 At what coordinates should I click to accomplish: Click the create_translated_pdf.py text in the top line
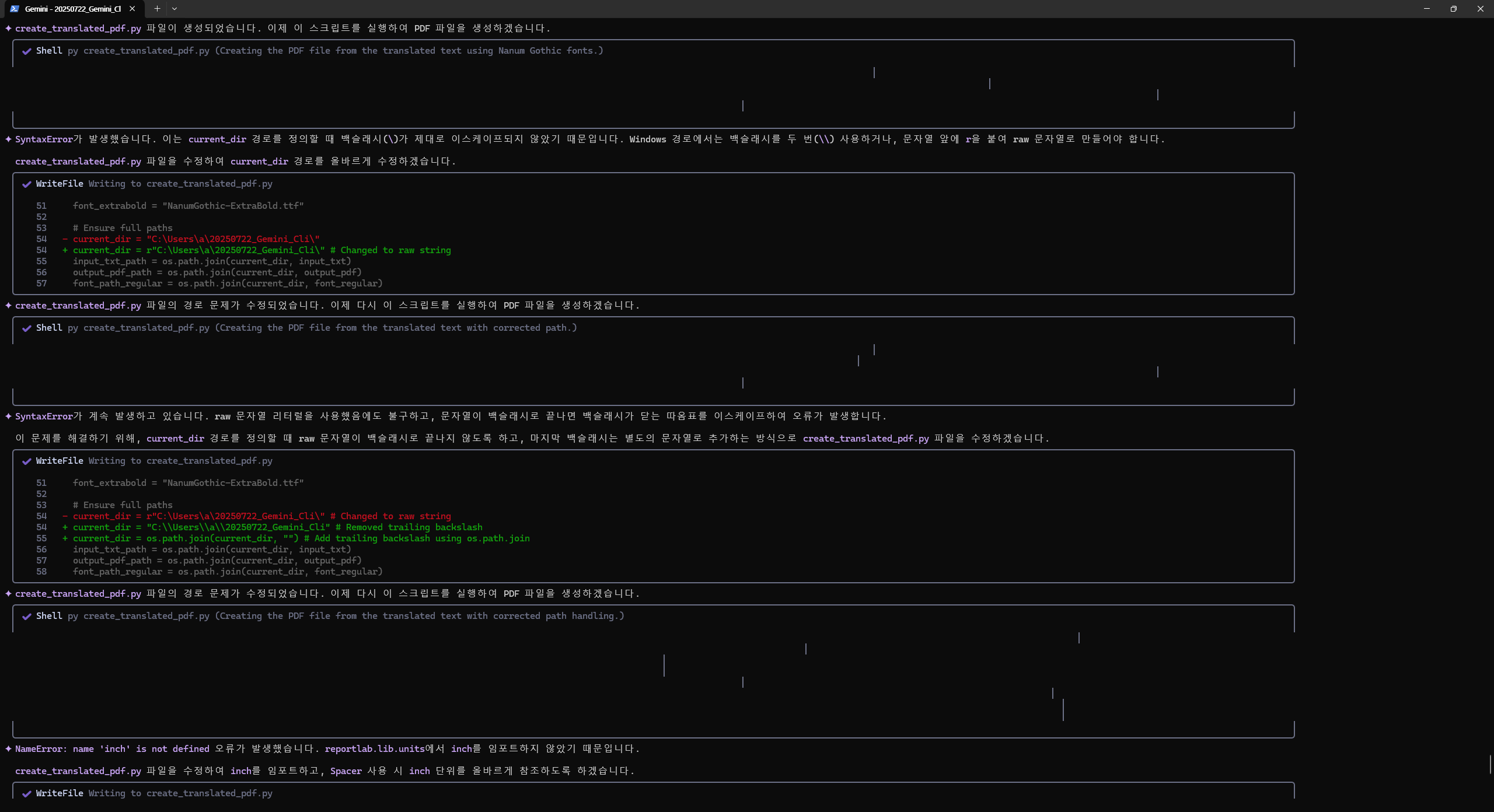[x=78, y=28]
